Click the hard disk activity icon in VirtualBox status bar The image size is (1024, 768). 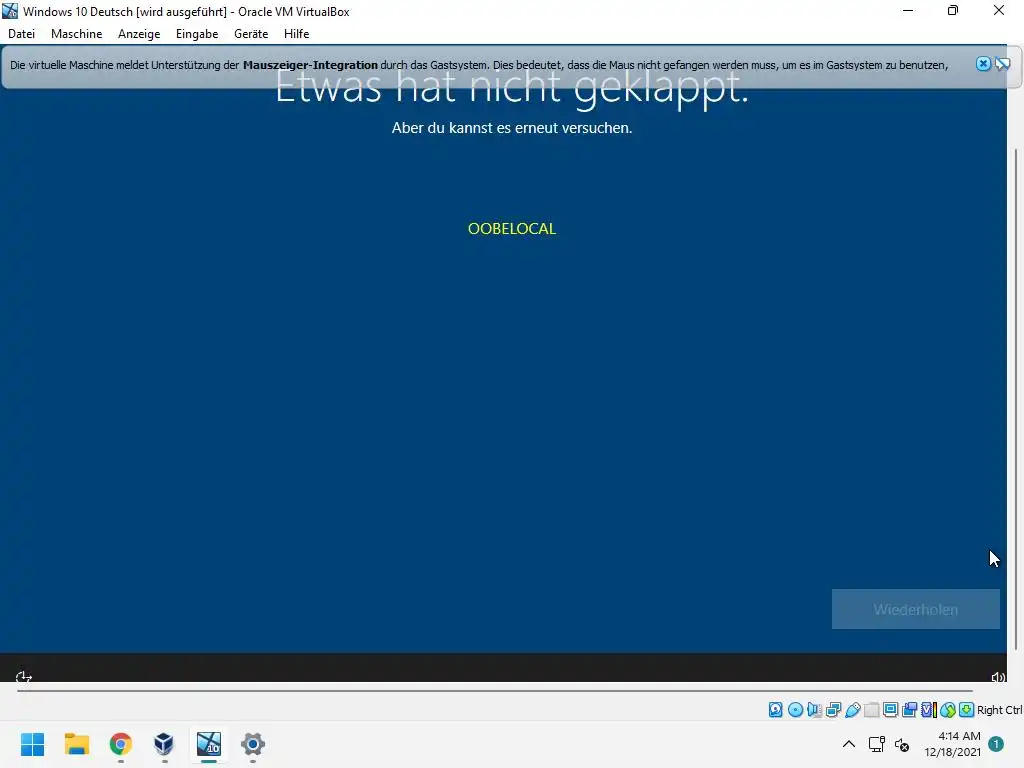click(775, 710)
